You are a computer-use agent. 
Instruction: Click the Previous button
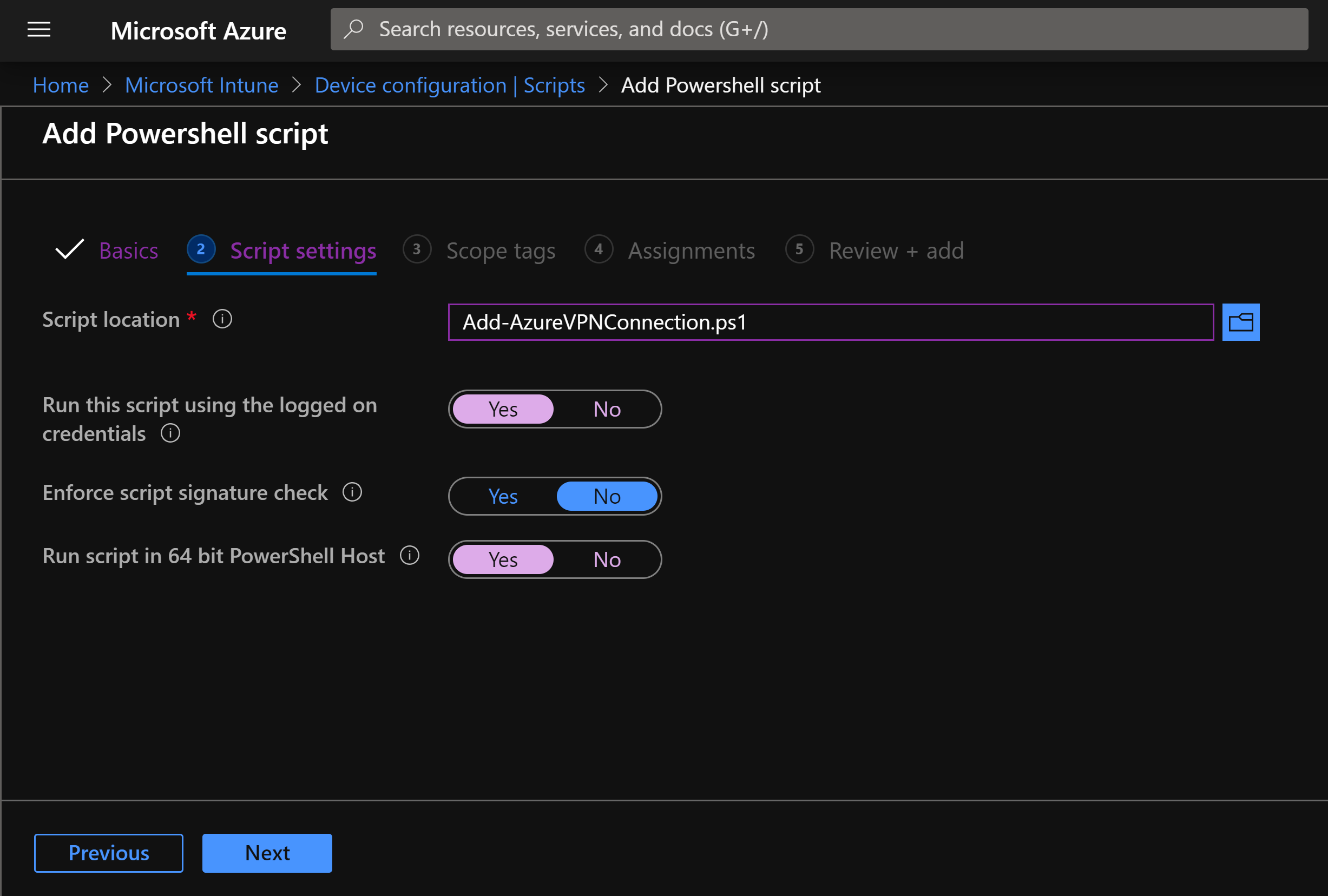pos(109,853)
